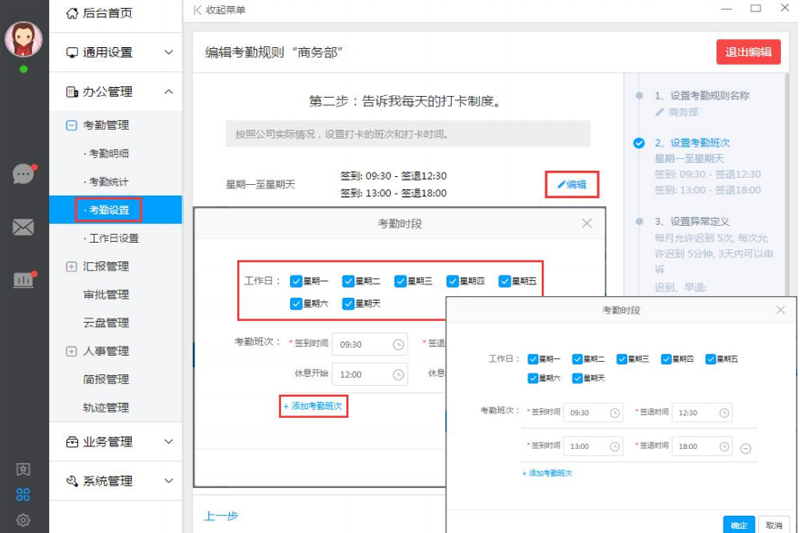Remove second shift with minus circle icon
The width and height of the screenshot is (800, 533).
[x=745, y=448]
